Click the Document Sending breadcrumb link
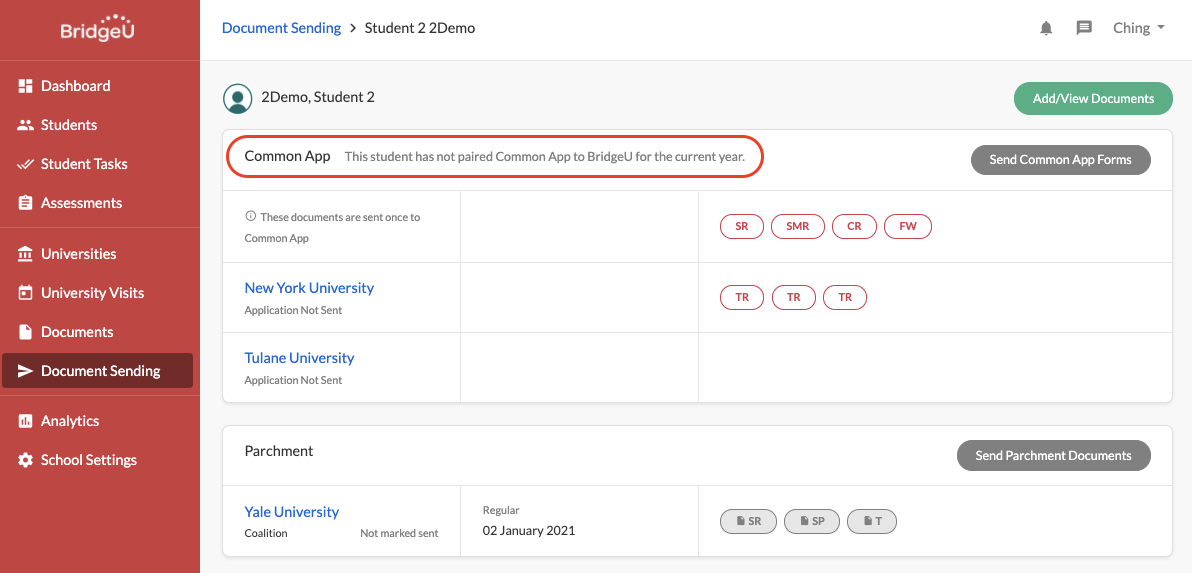Screen dimensions: 1192x573 click(x=281, y=28)
